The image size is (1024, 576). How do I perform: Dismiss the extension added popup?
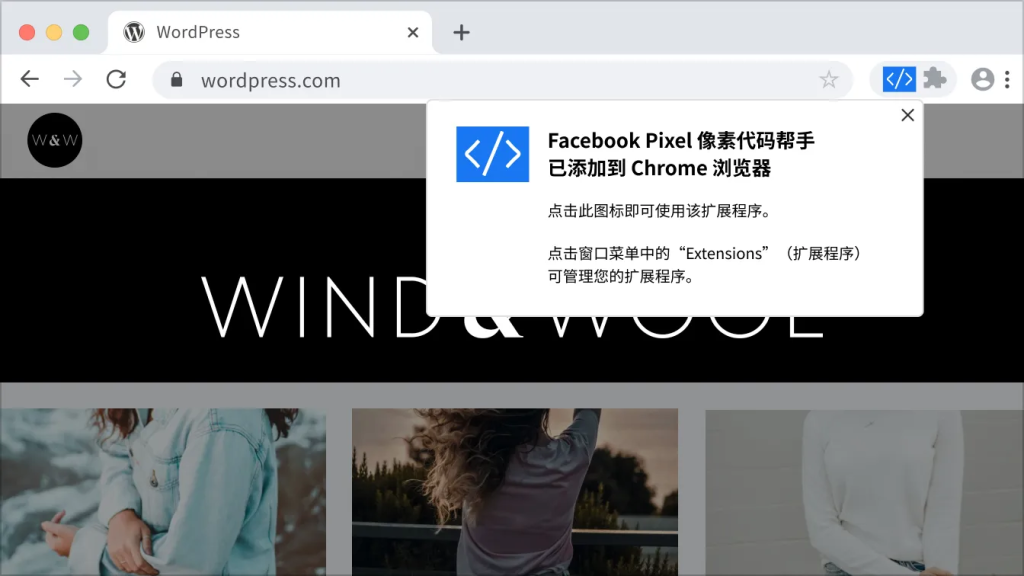[x=908, y=116]
